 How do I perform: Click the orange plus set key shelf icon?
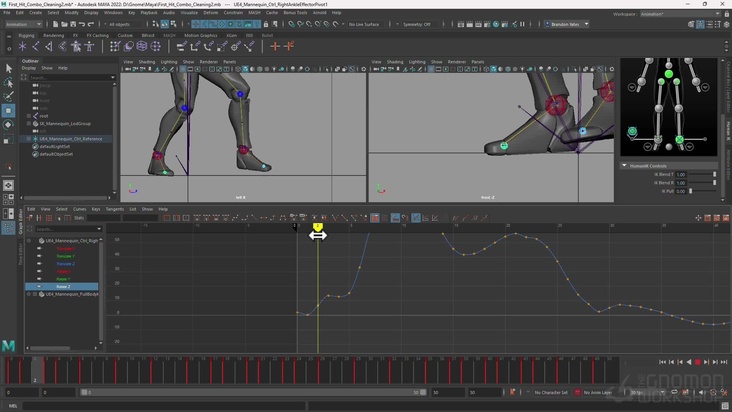coord(276,46)
